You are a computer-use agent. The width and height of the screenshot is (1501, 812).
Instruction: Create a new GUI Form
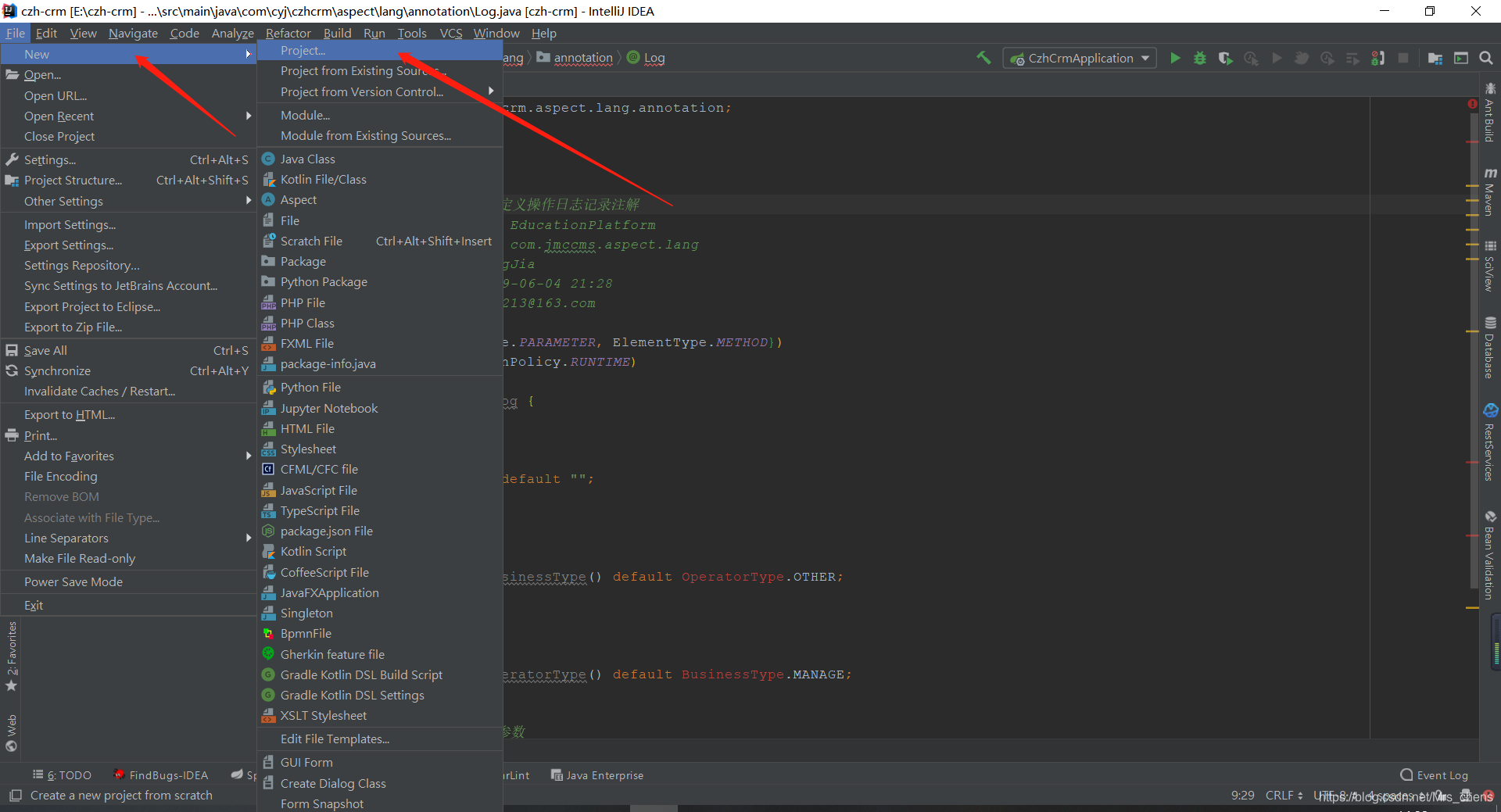(x=380, y=762)
